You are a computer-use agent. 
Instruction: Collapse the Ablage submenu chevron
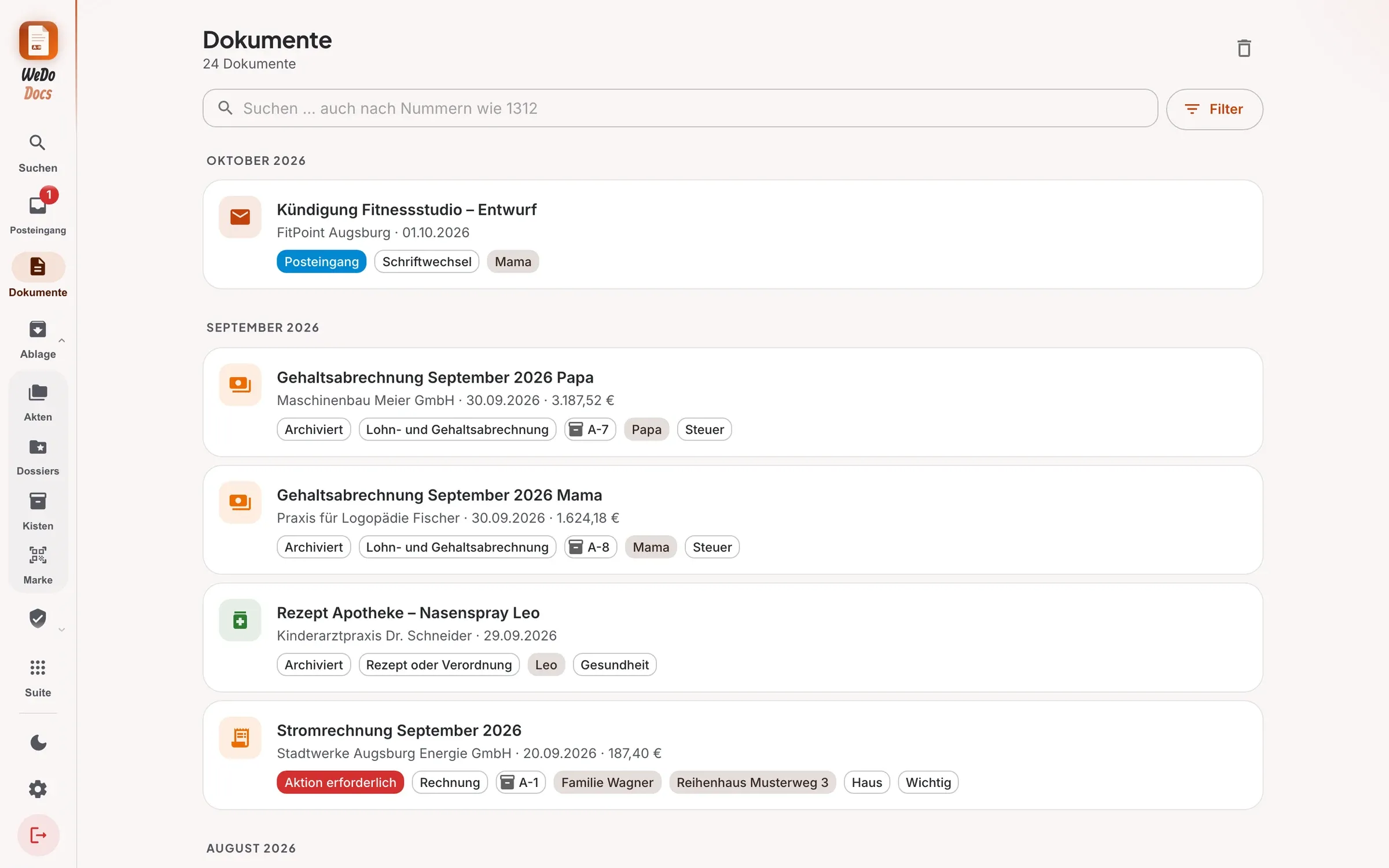point(61,340)
